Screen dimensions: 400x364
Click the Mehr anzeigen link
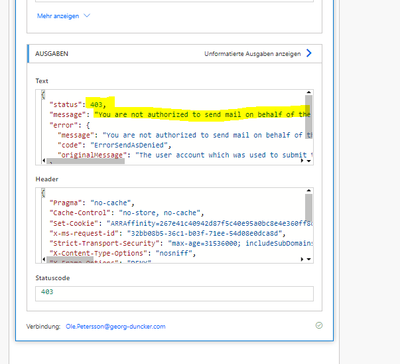pyautogui.click(x=58, y=16)
